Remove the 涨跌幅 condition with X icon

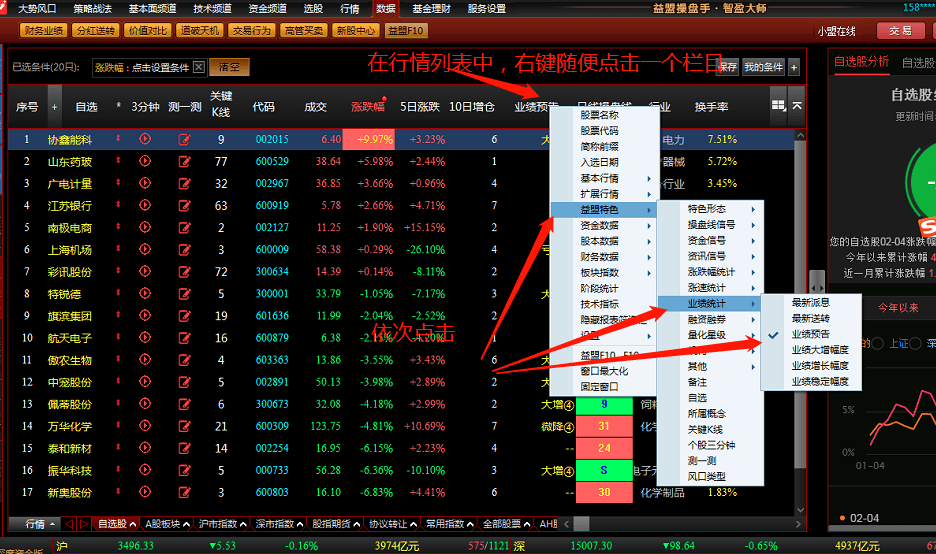[199, 67]
